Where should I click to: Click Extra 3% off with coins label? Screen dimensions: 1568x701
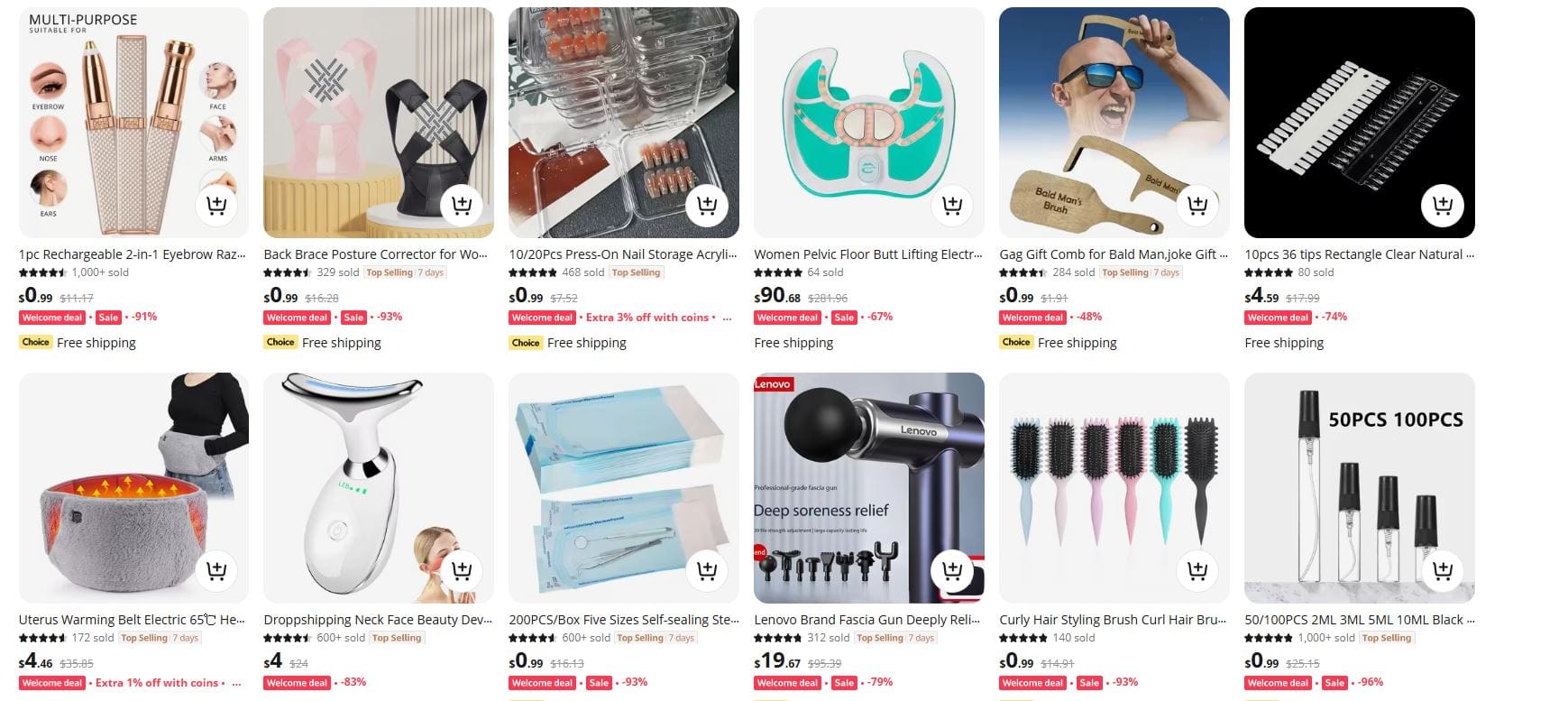[x=647, y=318]
